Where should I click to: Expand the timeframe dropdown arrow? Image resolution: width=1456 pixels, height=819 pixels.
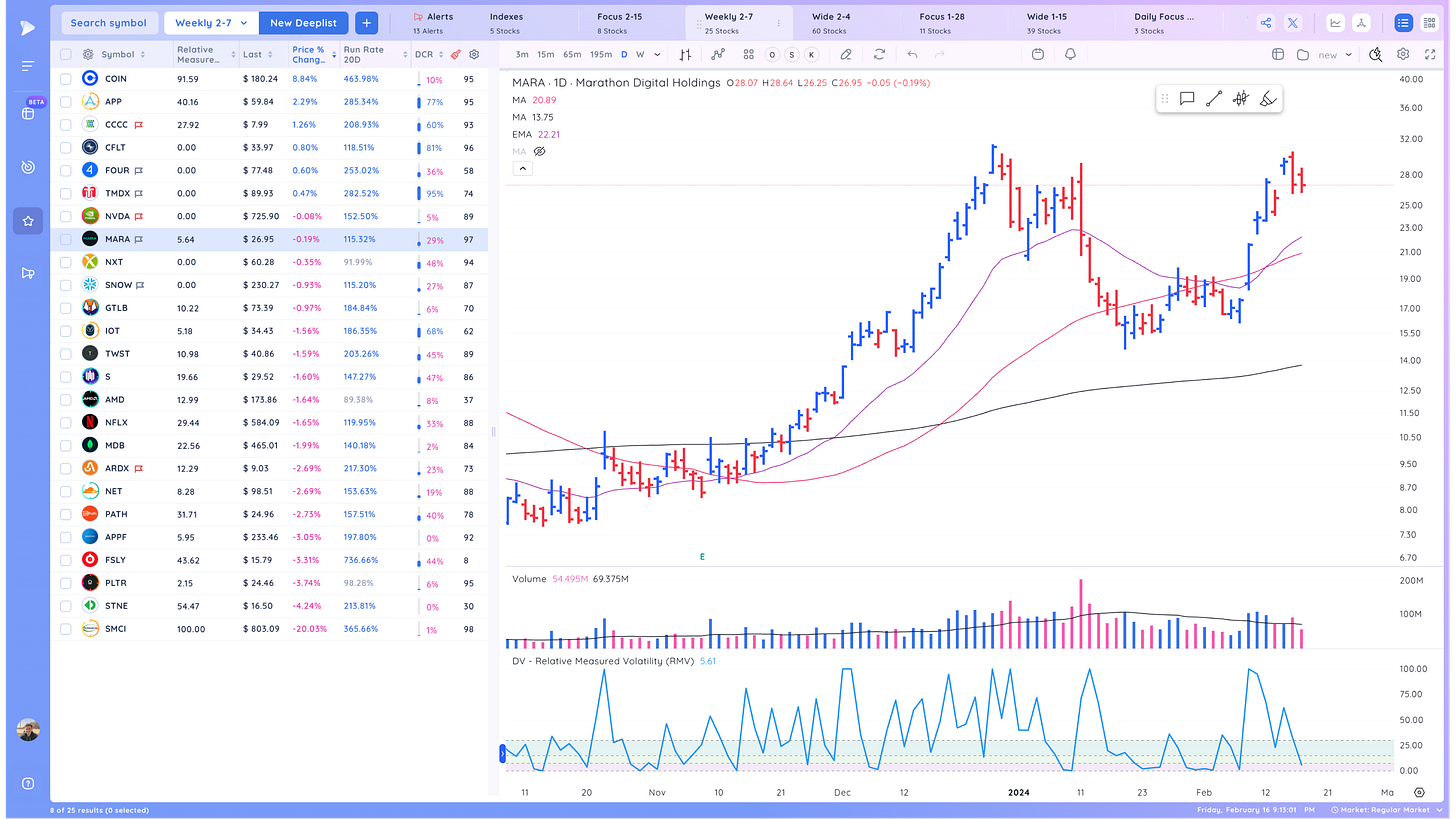click(657, 55)
